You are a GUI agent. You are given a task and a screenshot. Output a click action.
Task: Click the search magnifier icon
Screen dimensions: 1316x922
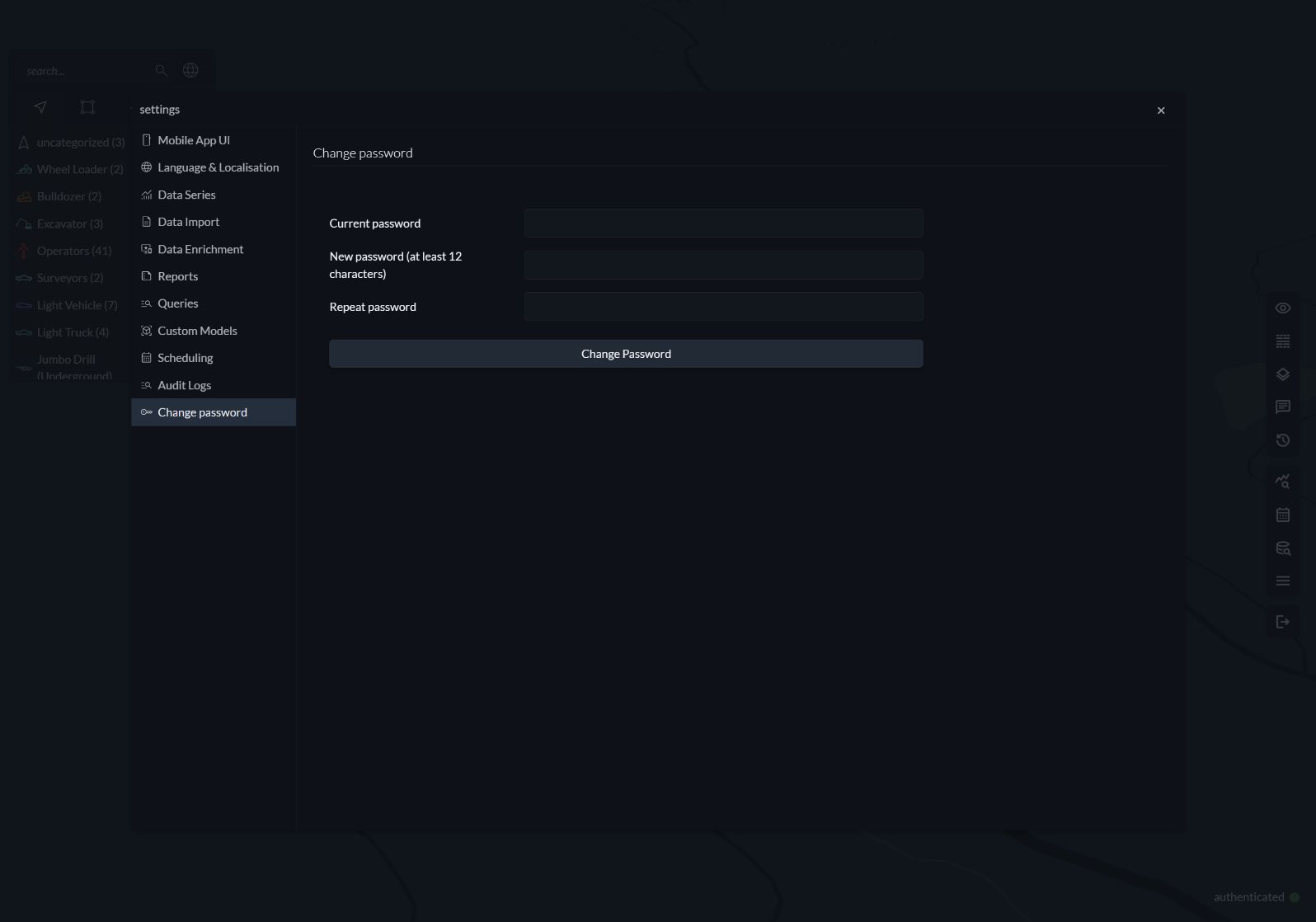point(162,71)
